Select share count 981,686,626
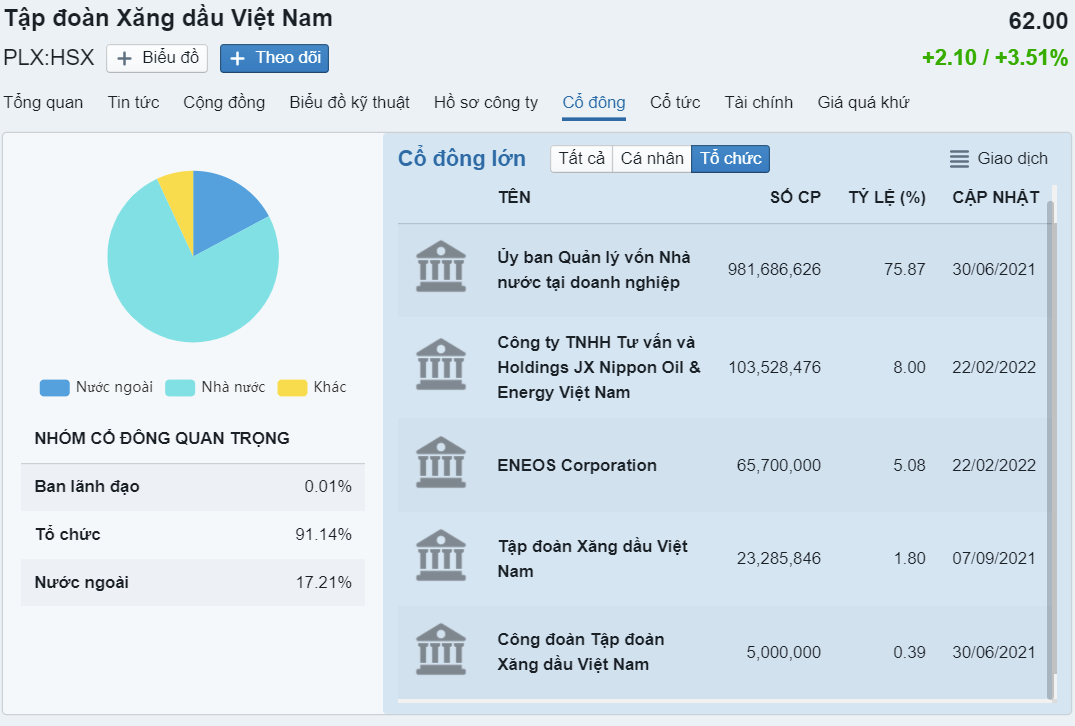The width and height of the screenshot is (1075, 726). pos(774,269)
